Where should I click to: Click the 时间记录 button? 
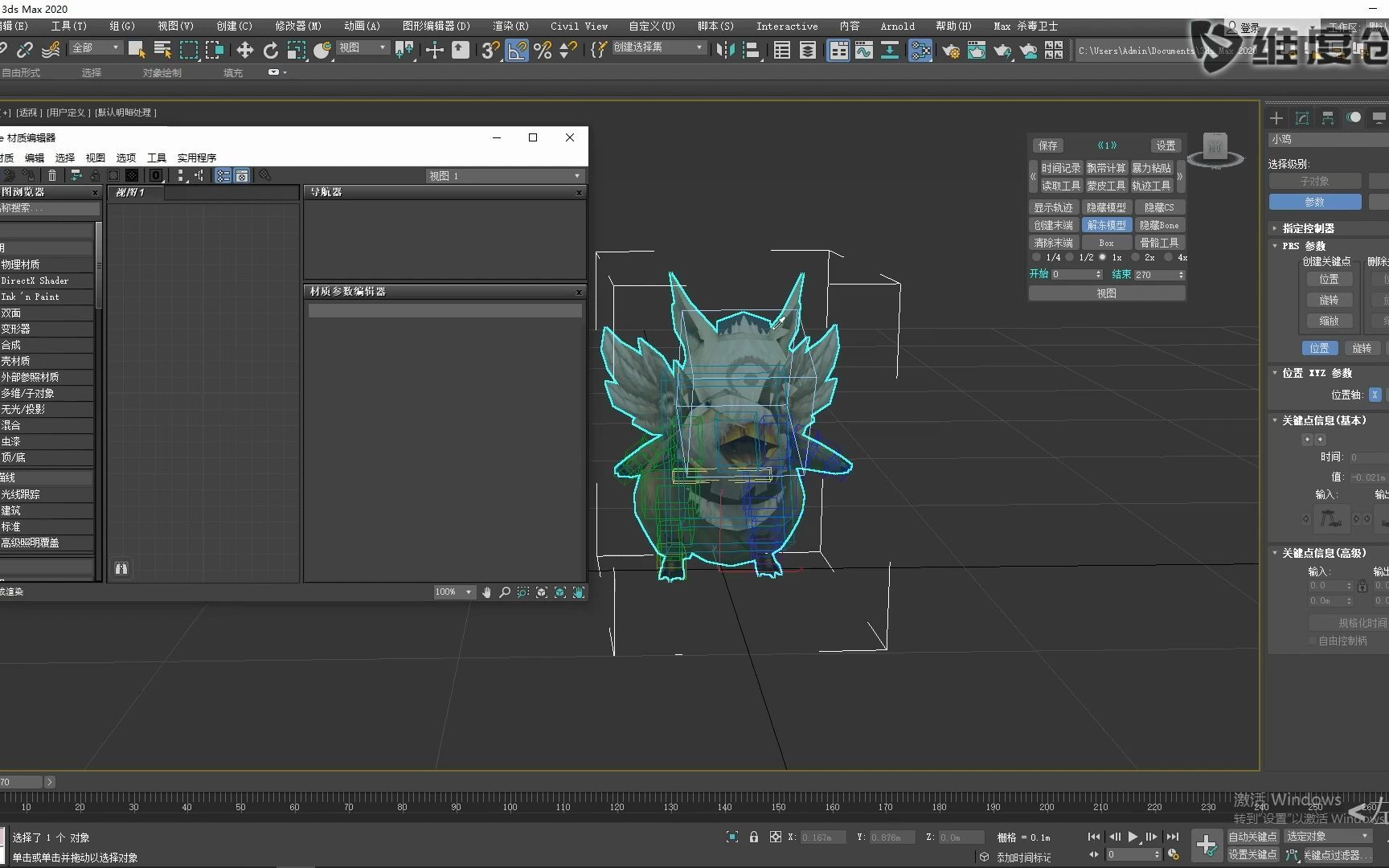(x=1061, y=168)
